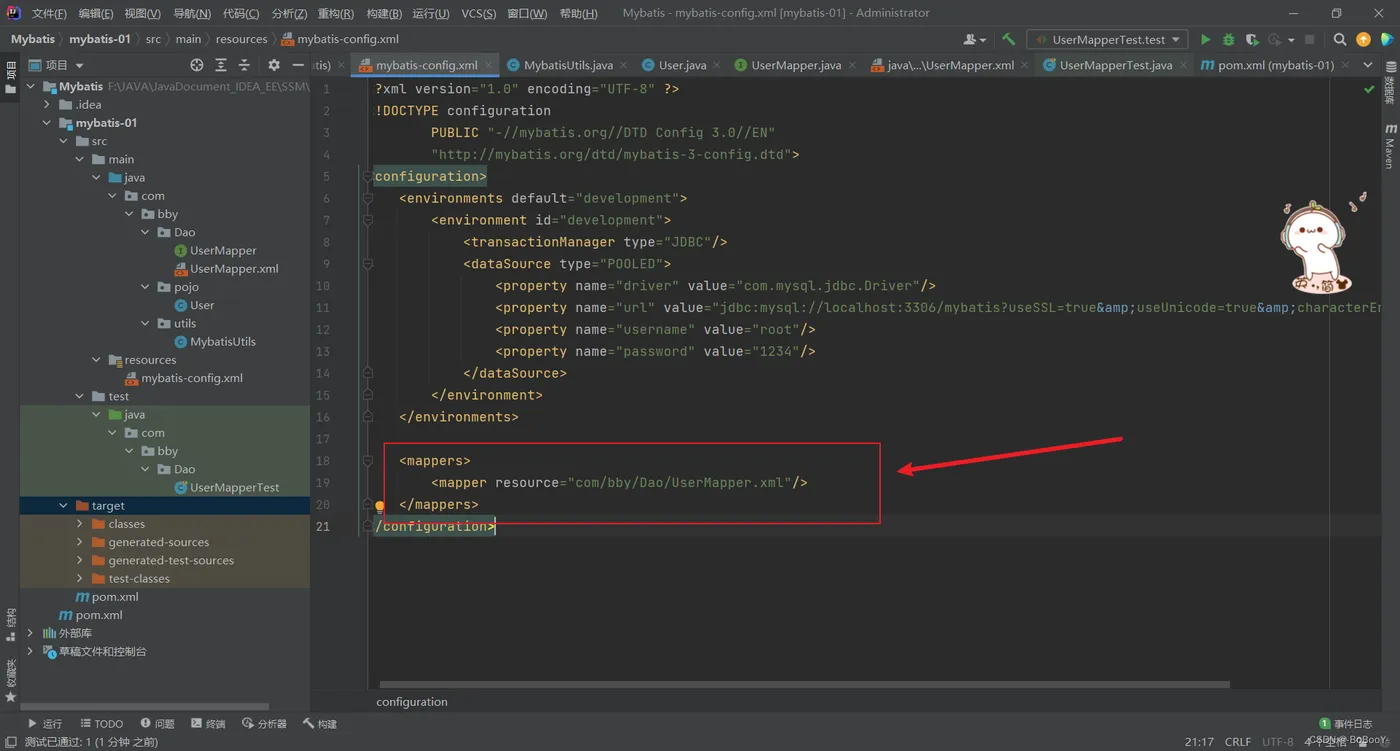Open the 项目 view selector dropdown
This screenshot has width=1400, height=751.
[x=56, y=65]
